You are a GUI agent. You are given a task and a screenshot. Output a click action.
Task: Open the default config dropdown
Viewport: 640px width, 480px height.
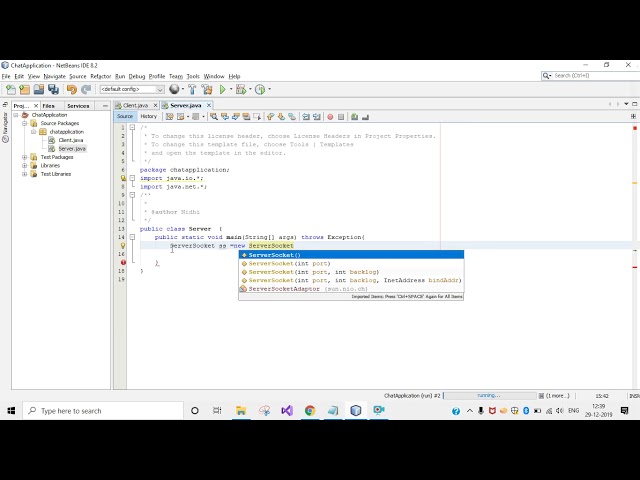pos(132,89)
